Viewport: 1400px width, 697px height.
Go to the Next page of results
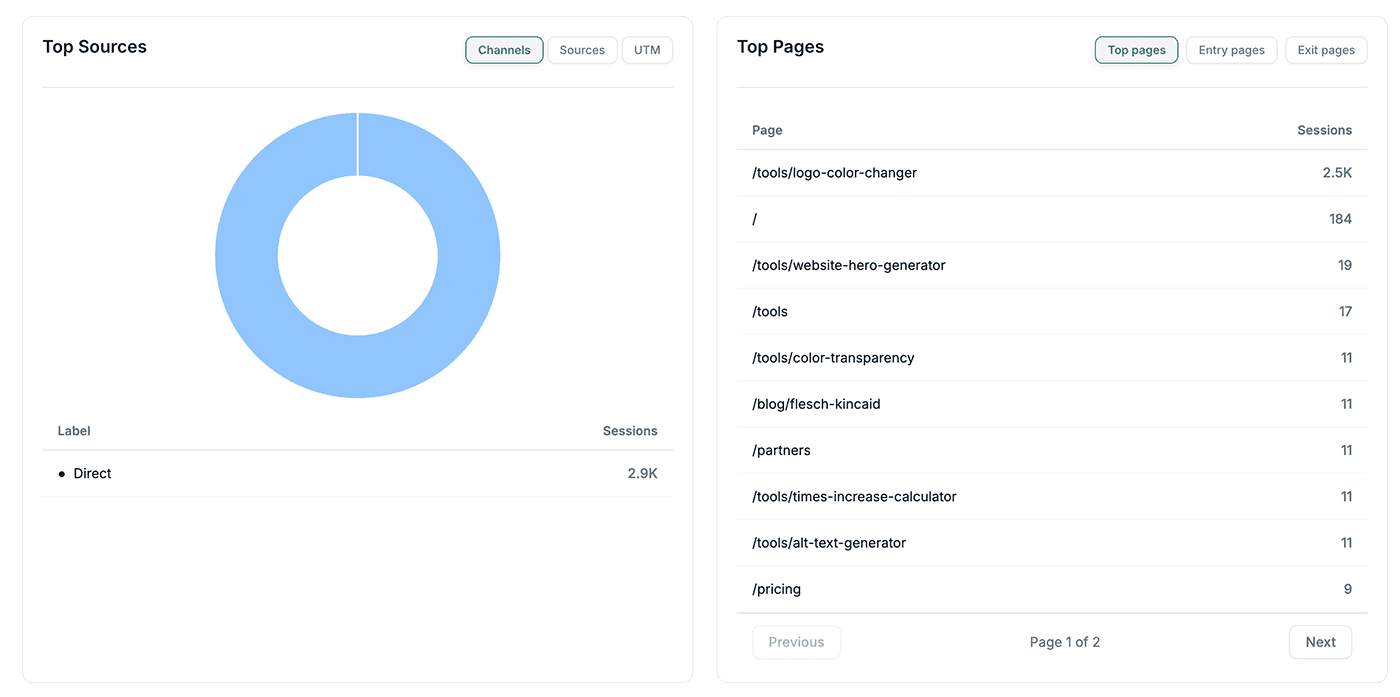coord(1320,642)
